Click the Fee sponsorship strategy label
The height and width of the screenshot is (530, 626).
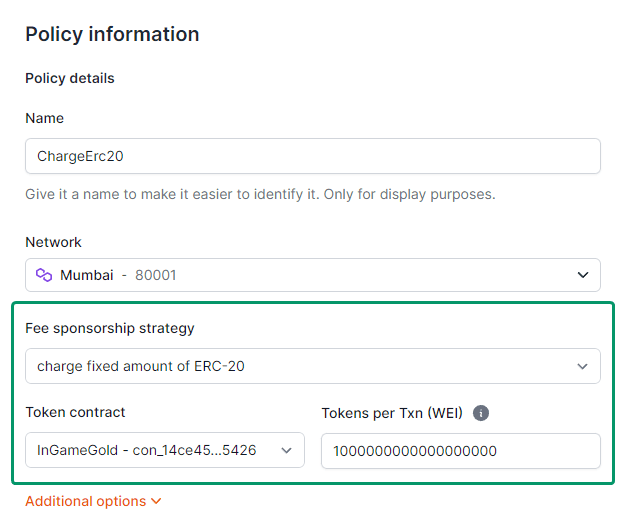coord(110,328)
